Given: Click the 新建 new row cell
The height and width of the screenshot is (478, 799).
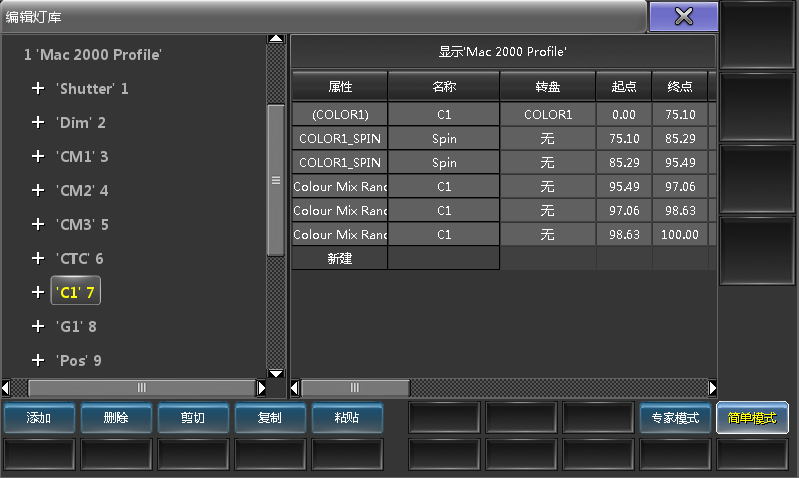Looking at the screenshot, I should 340,258.
